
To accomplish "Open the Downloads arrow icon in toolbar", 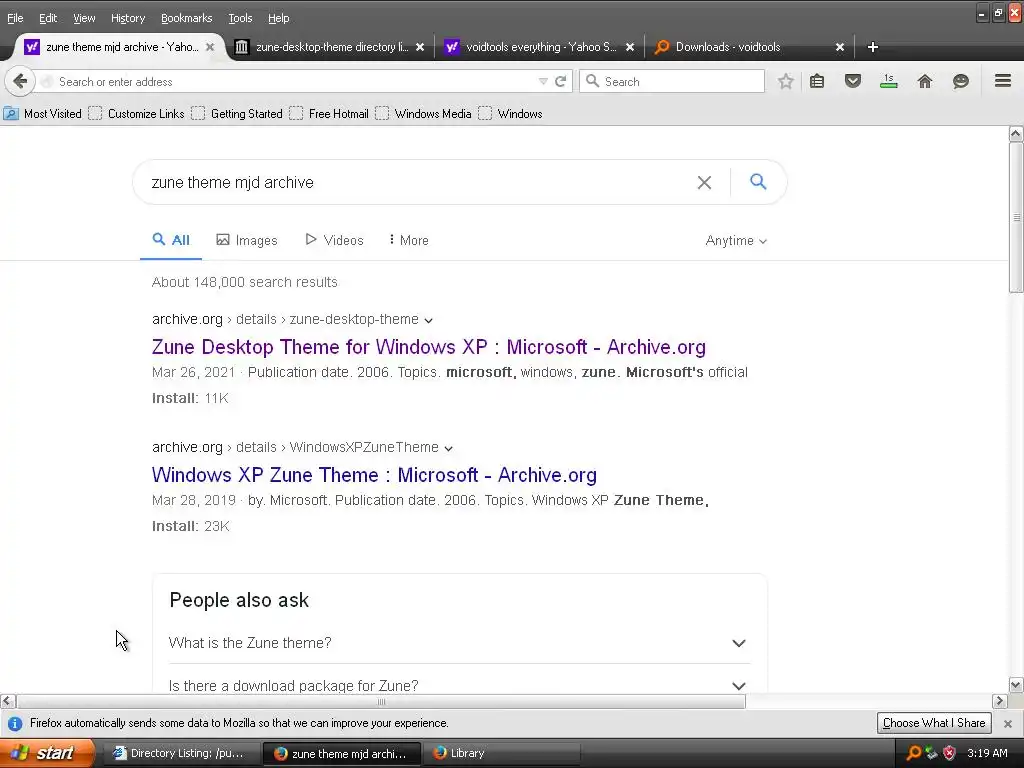I will [x=889, y=82].
